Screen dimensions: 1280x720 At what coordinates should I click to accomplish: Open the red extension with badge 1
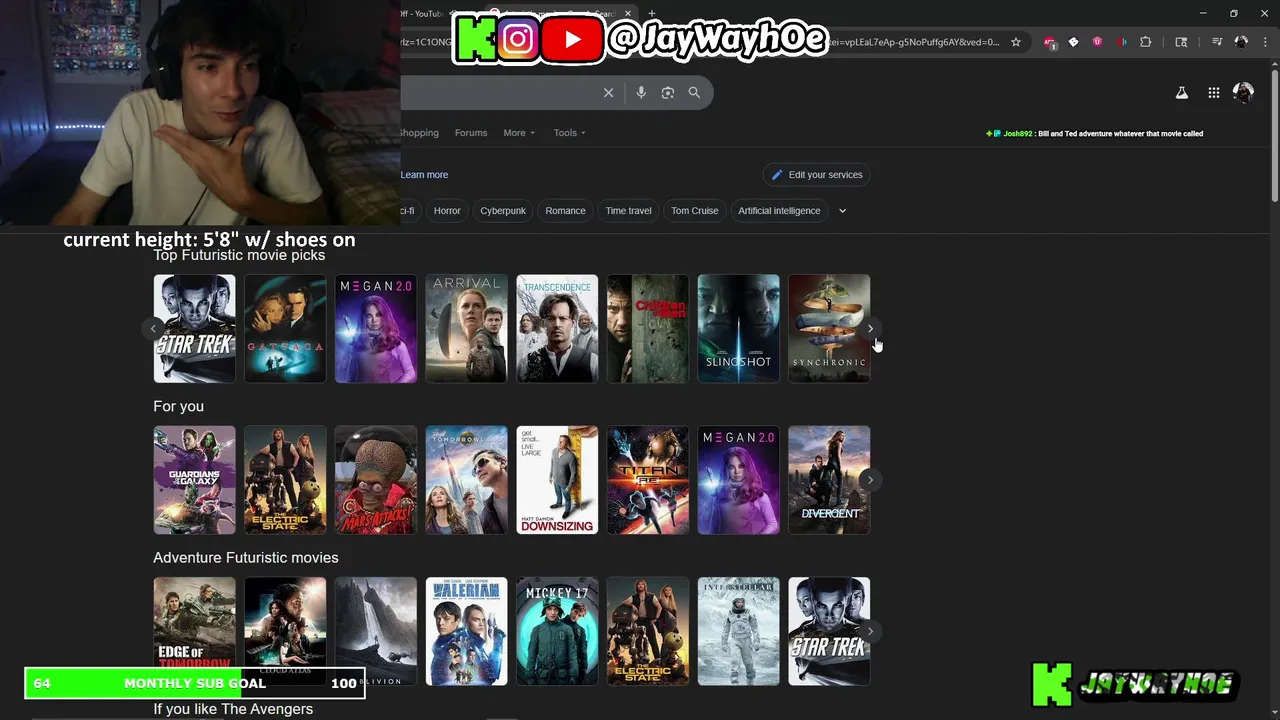(x=1049, y=42)
